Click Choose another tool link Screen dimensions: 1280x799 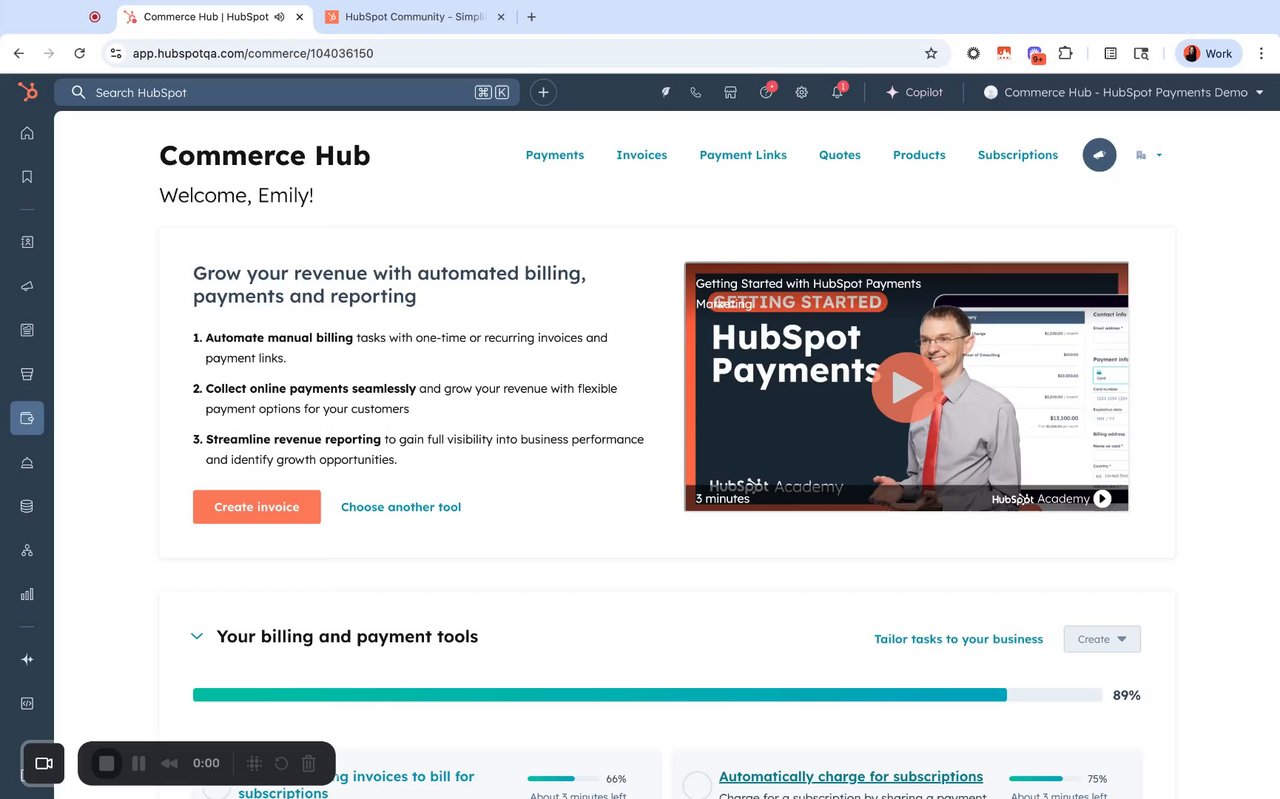point(401,507)
